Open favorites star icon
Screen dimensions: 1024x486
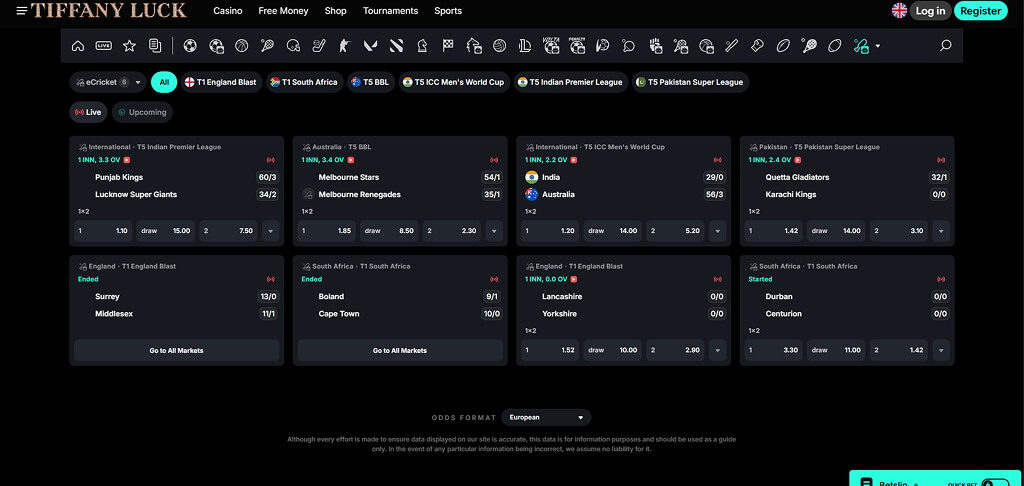point(129,46)
